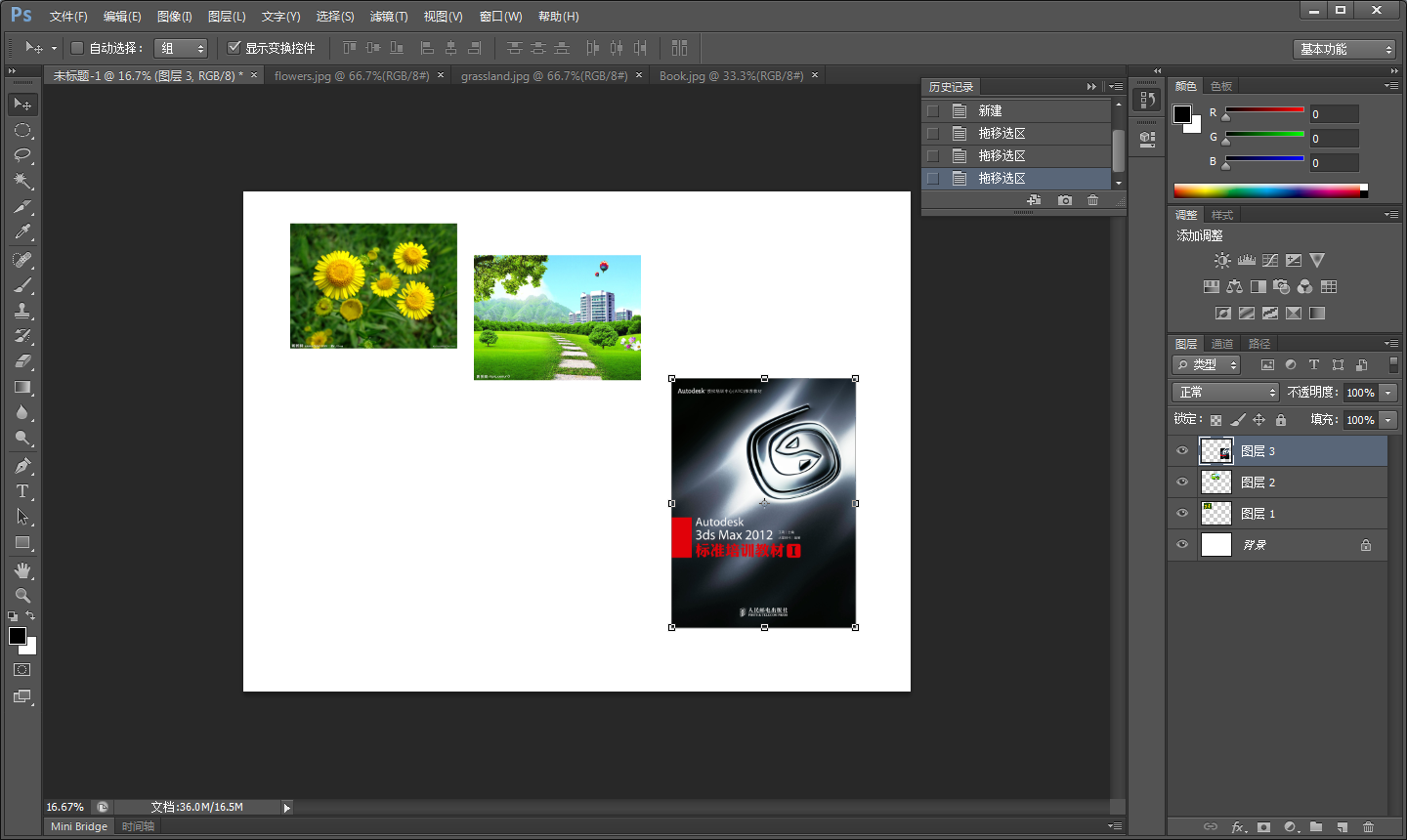Open the opacity 不透明度 slider arrow
The height and width of the screenshot is (840, 1407).
[x=1387, y=393]
